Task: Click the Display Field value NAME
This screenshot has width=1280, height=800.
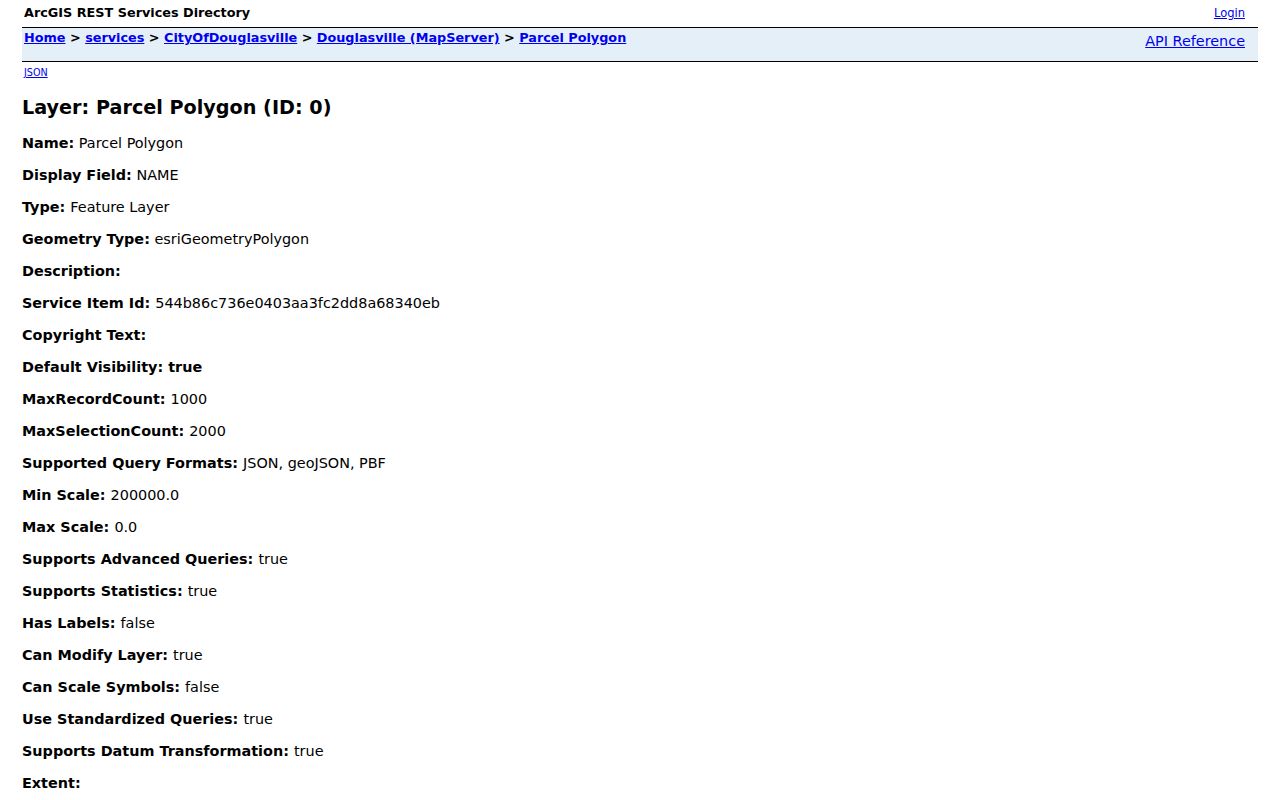Action: coord(158,175)
